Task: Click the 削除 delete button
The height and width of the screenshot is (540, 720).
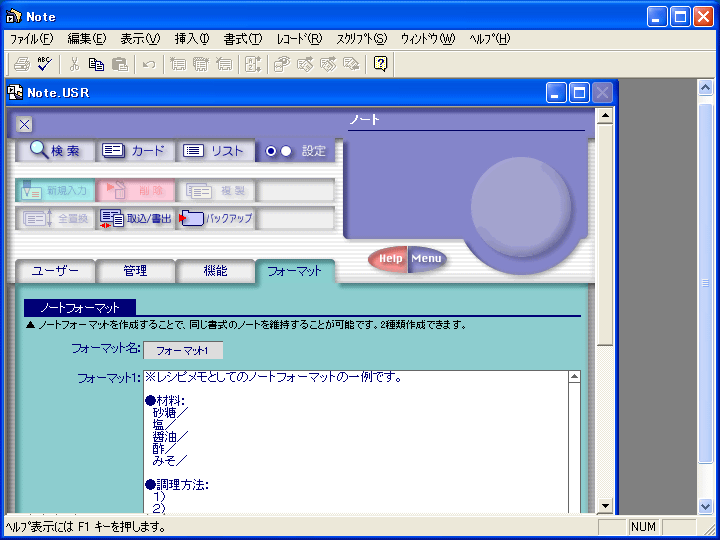Action: tap(135, 190)
